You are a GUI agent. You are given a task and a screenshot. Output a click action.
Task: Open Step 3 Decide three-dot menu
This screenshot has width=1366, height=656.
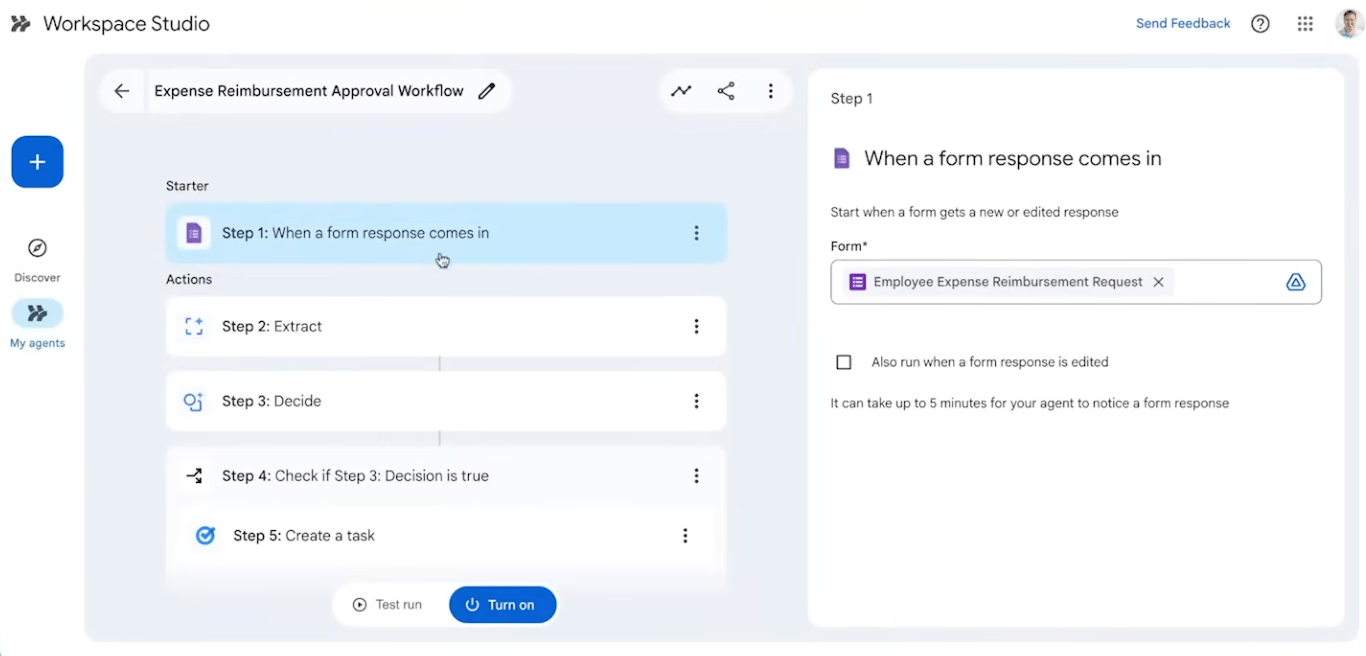coord(696,401)
